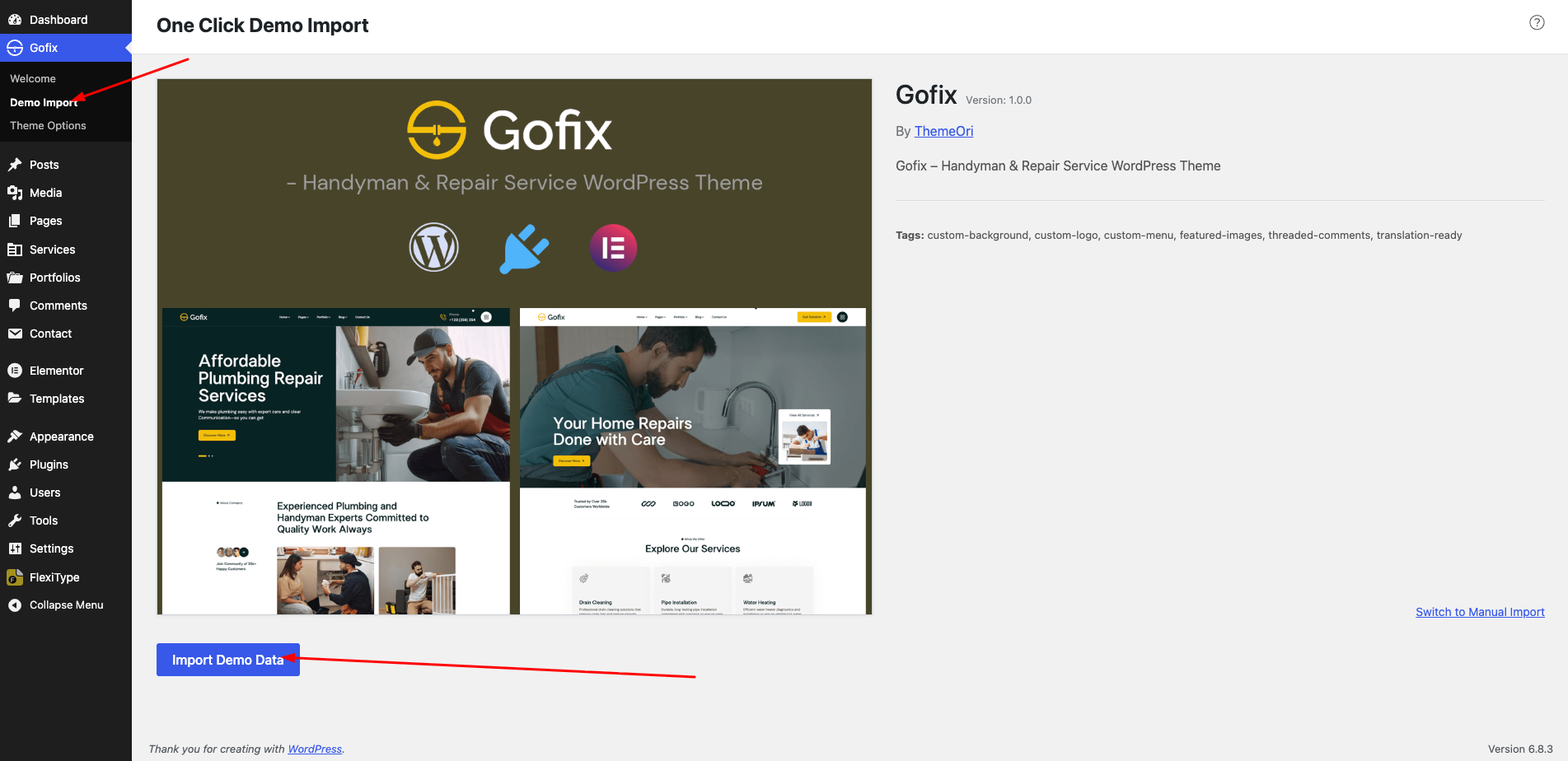Click the Comments bubble icon
The image size is (1568, 761).
(15, 306)
